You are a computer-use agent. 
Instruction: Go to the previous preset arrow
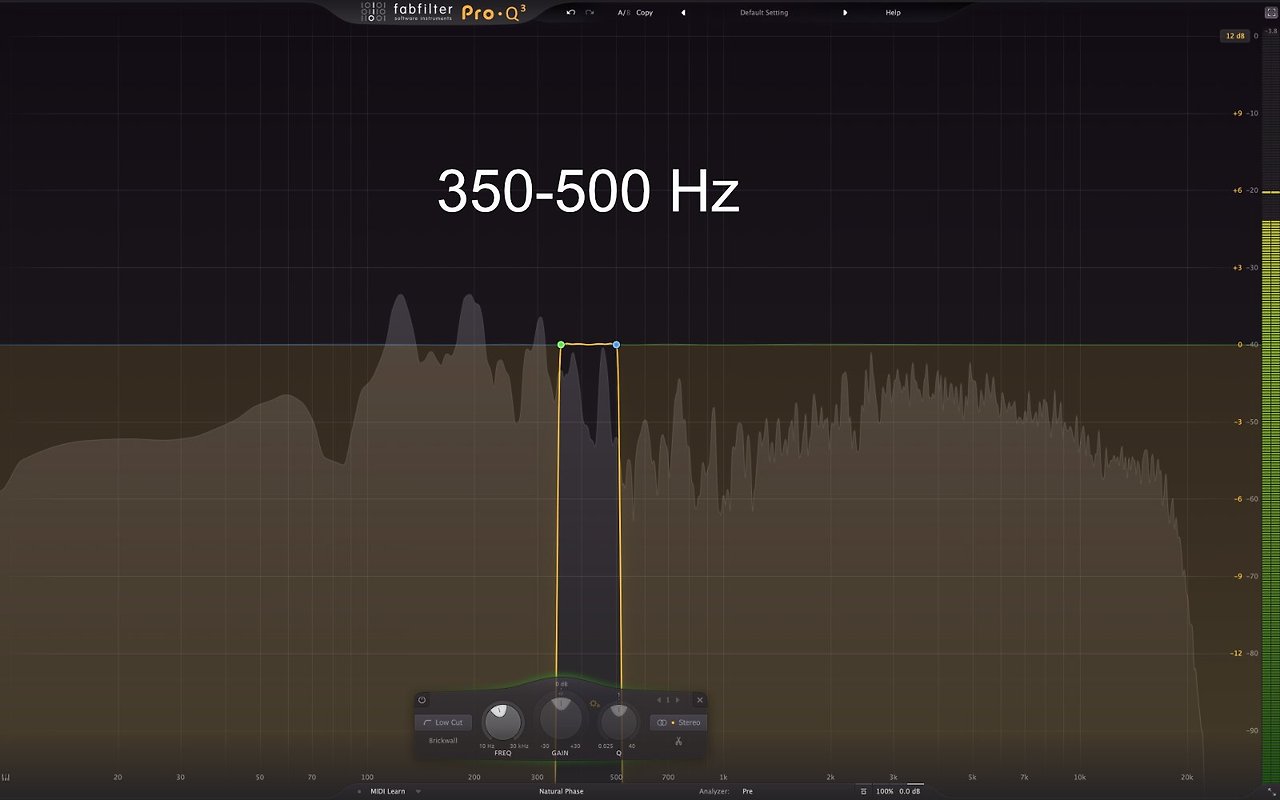pyautogui.click(x=683, y=12)
